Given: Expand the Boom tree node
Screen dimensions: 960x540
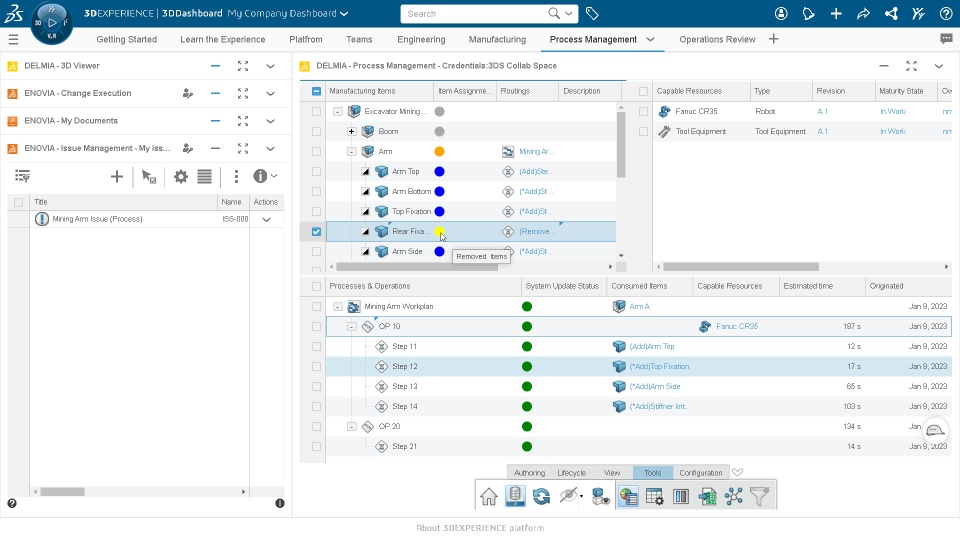Looking at the screenshot, I should pyautogui.click(x=351, y=132).
